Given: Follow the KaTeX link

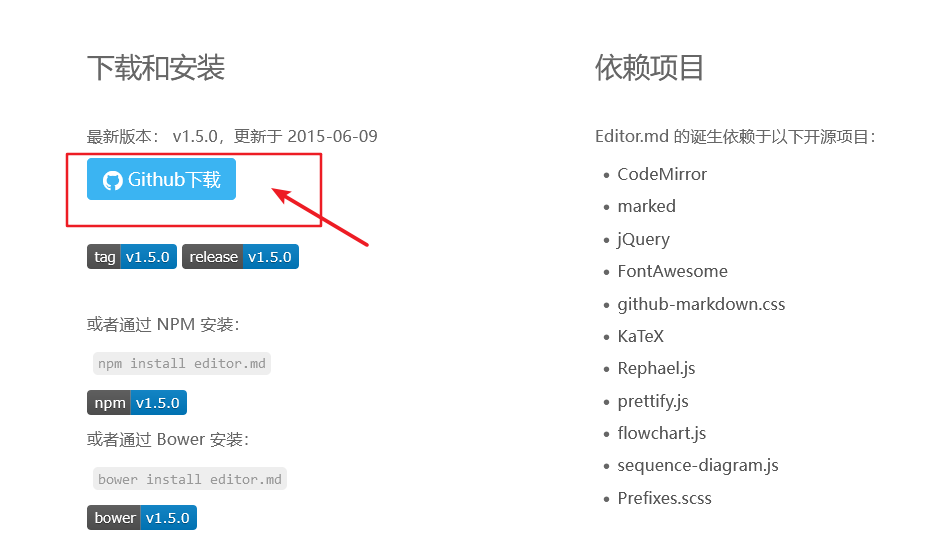Looking at the screenshot, I should click(x=640, y=336).
